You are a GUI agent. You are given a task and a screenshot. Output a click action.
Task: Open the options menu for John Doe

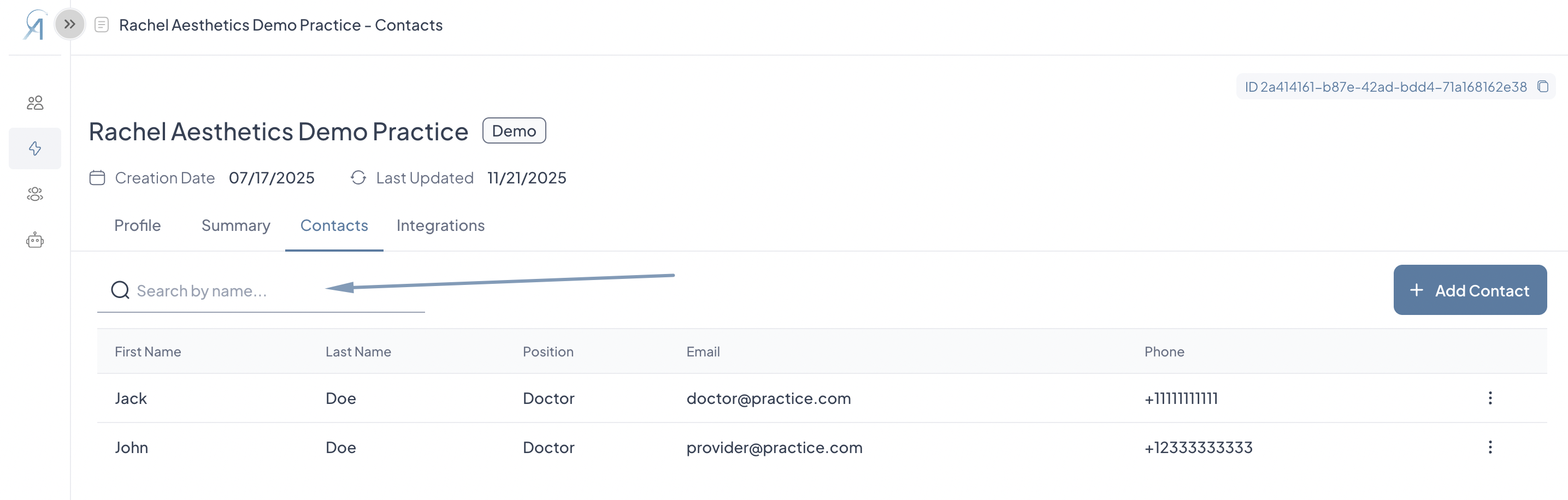point(1489,447)
